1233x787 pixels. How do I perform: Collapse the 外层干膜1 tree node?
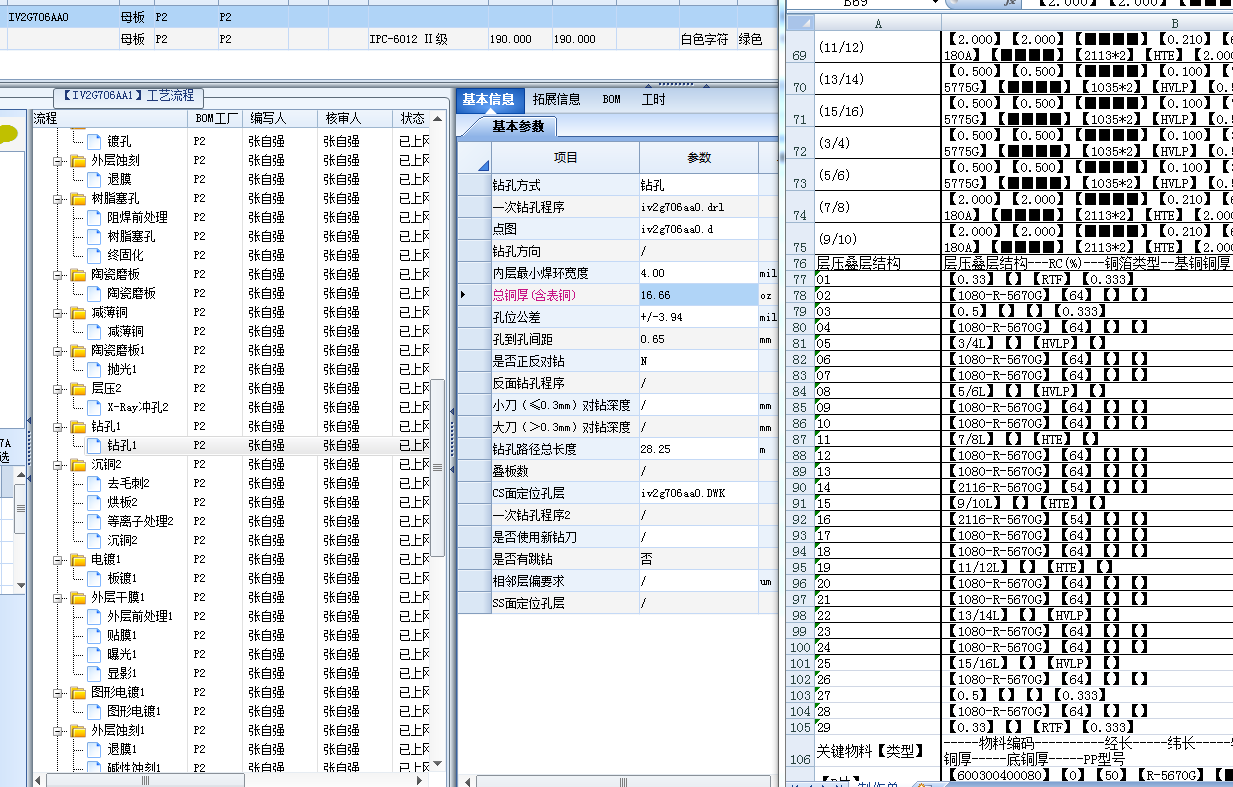[59, 597]
